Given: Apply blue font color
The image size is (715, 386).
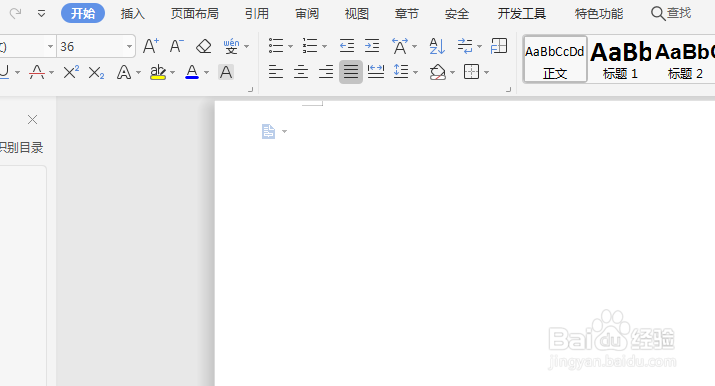Looking at the screenshot, I should [x=192, y=72].
